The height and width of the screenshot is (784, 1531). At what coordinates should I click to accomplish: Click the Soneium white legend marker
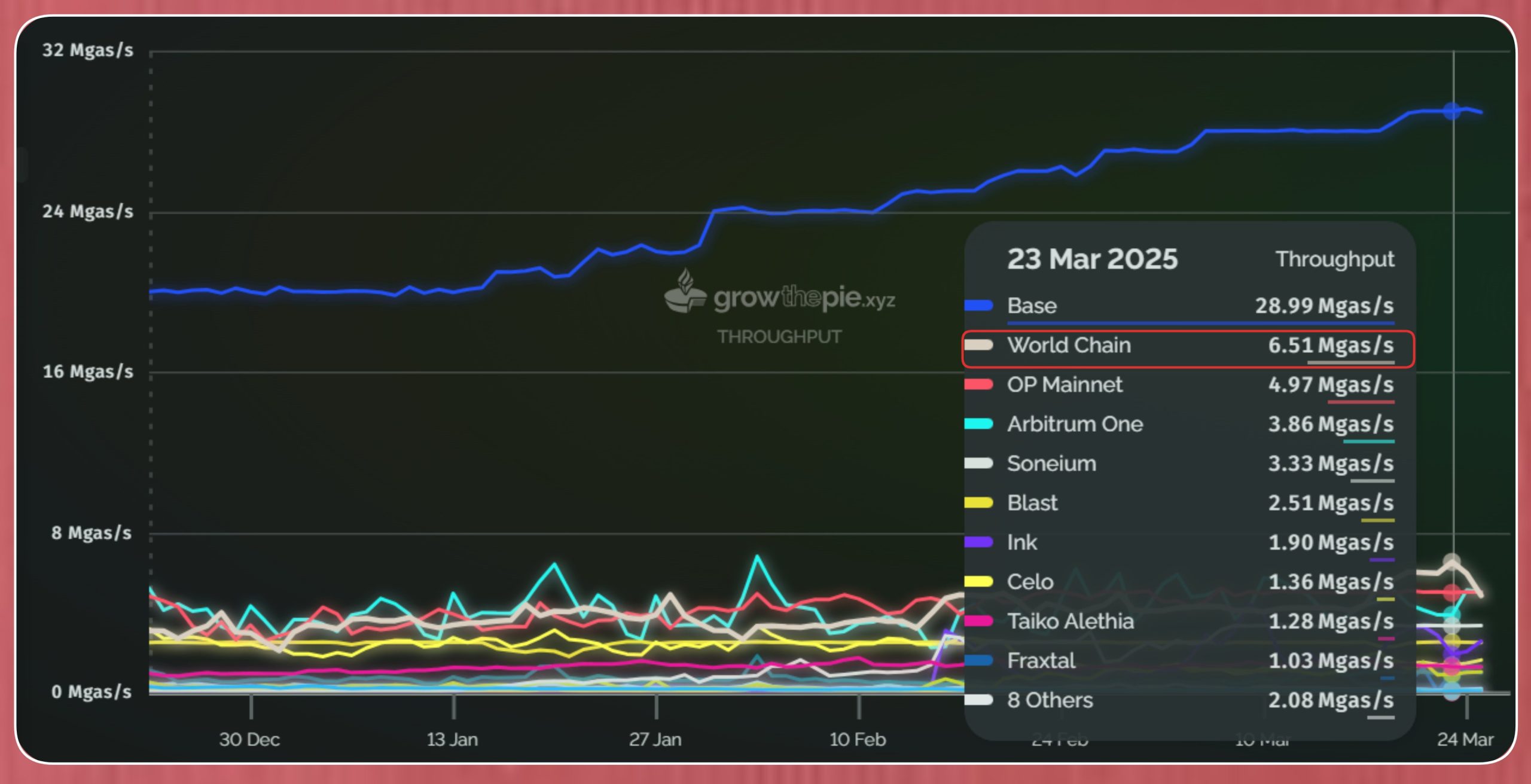pyautogui.click(x=978, y=463)
